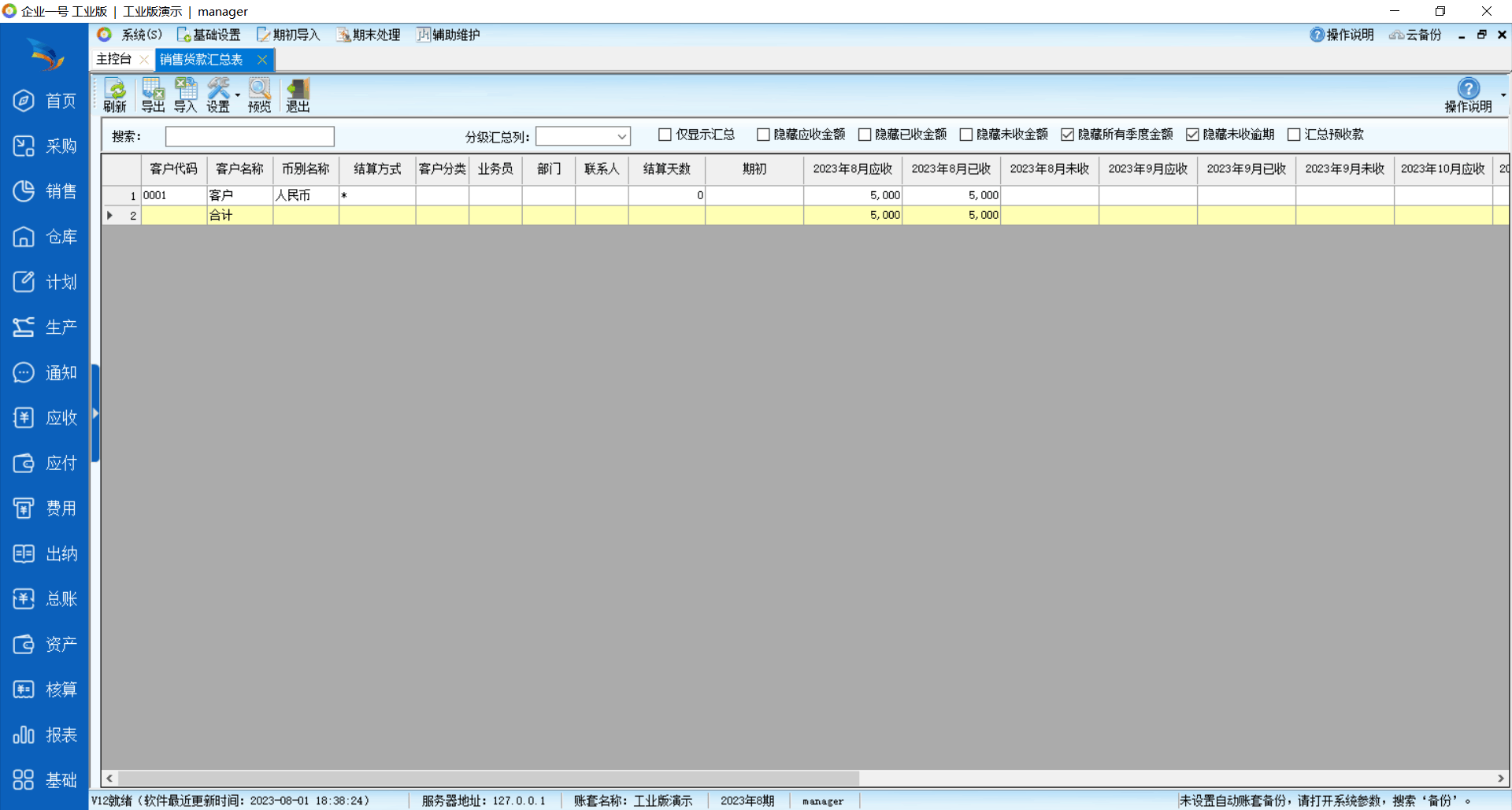Expand the 分级汇总列 dropdown
This screenshot has height=810, width=1512.
(621, 137)
